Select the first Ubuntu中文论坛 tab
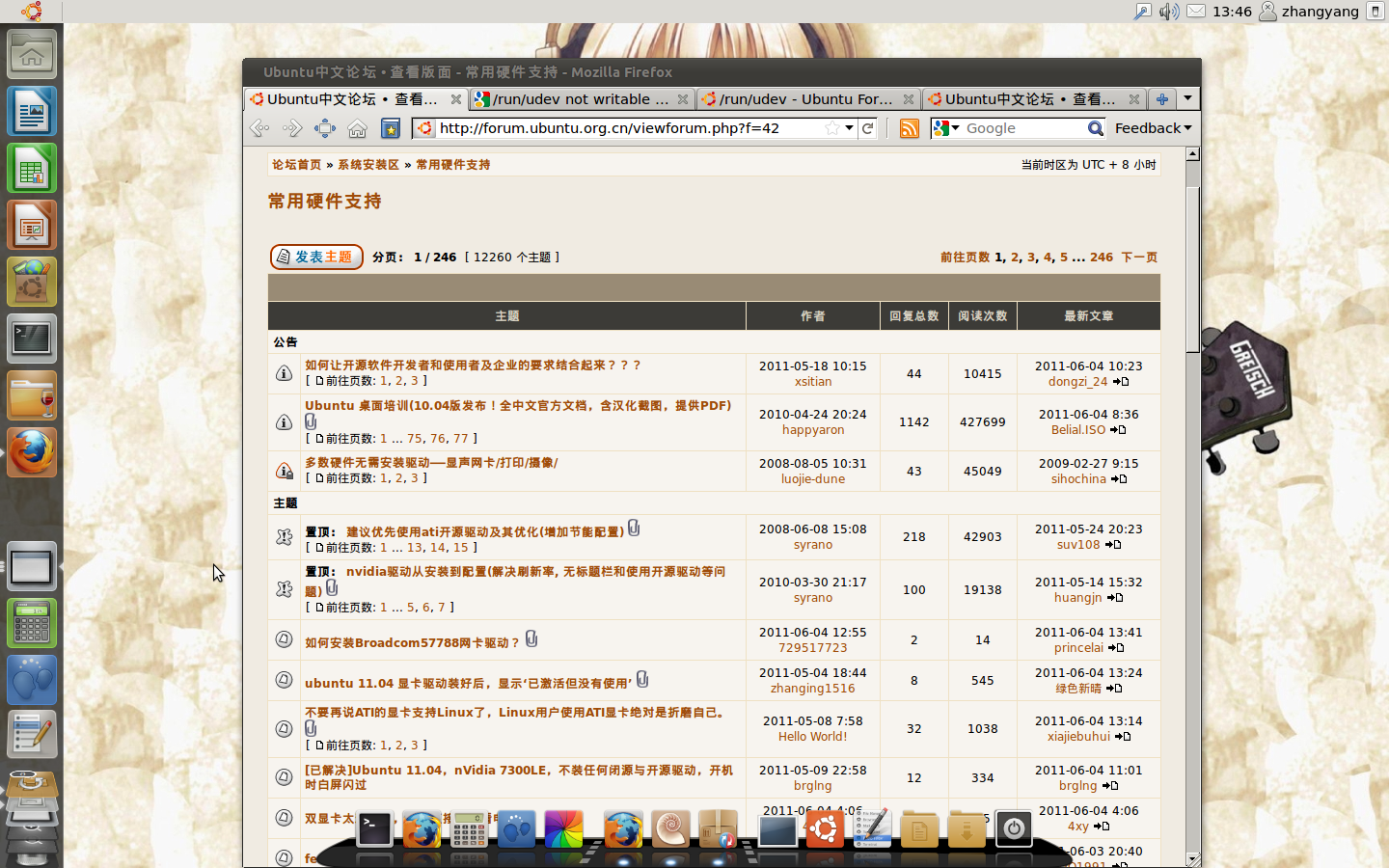The image size is (1389, 868). (356, 99)
